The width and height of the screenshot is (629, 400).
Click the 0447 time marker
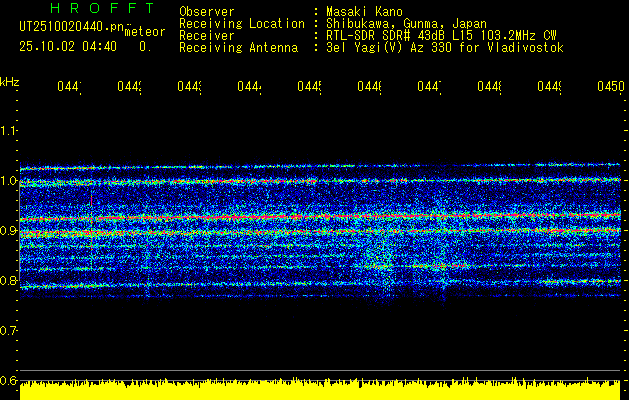click(430, 86)
